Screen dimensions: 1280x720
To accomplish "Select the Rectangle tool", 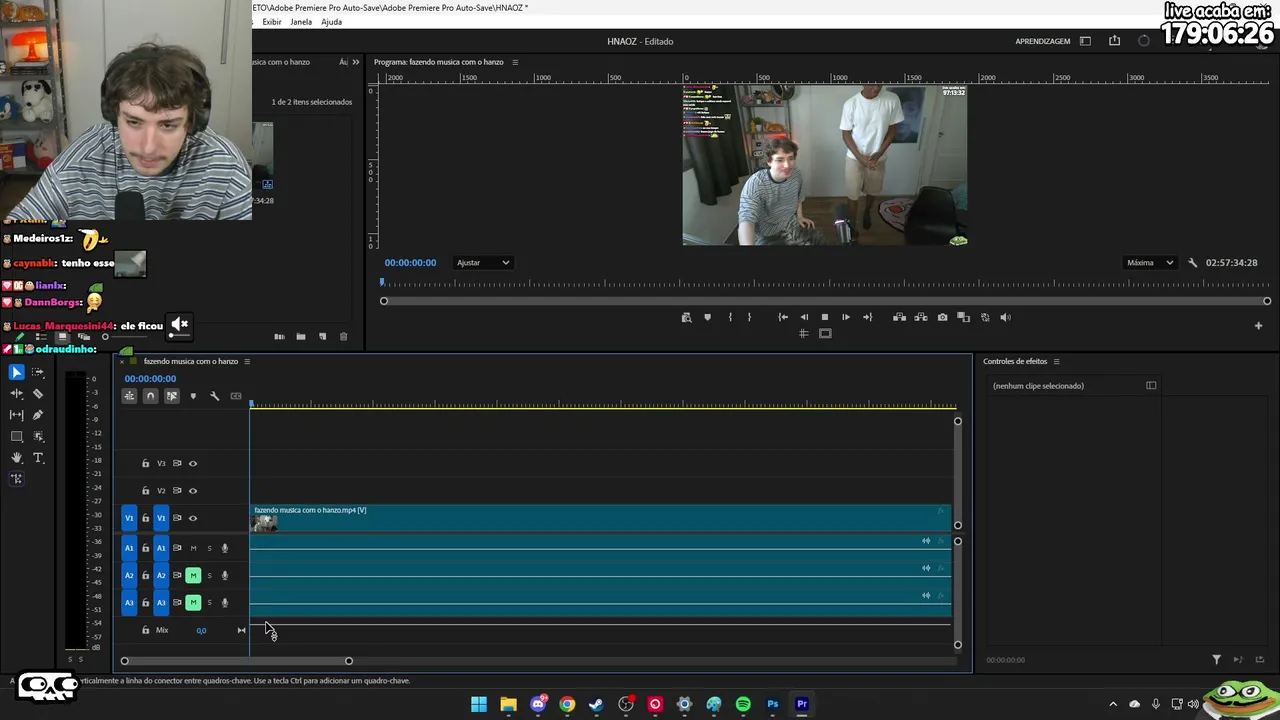I will point(17,437).
